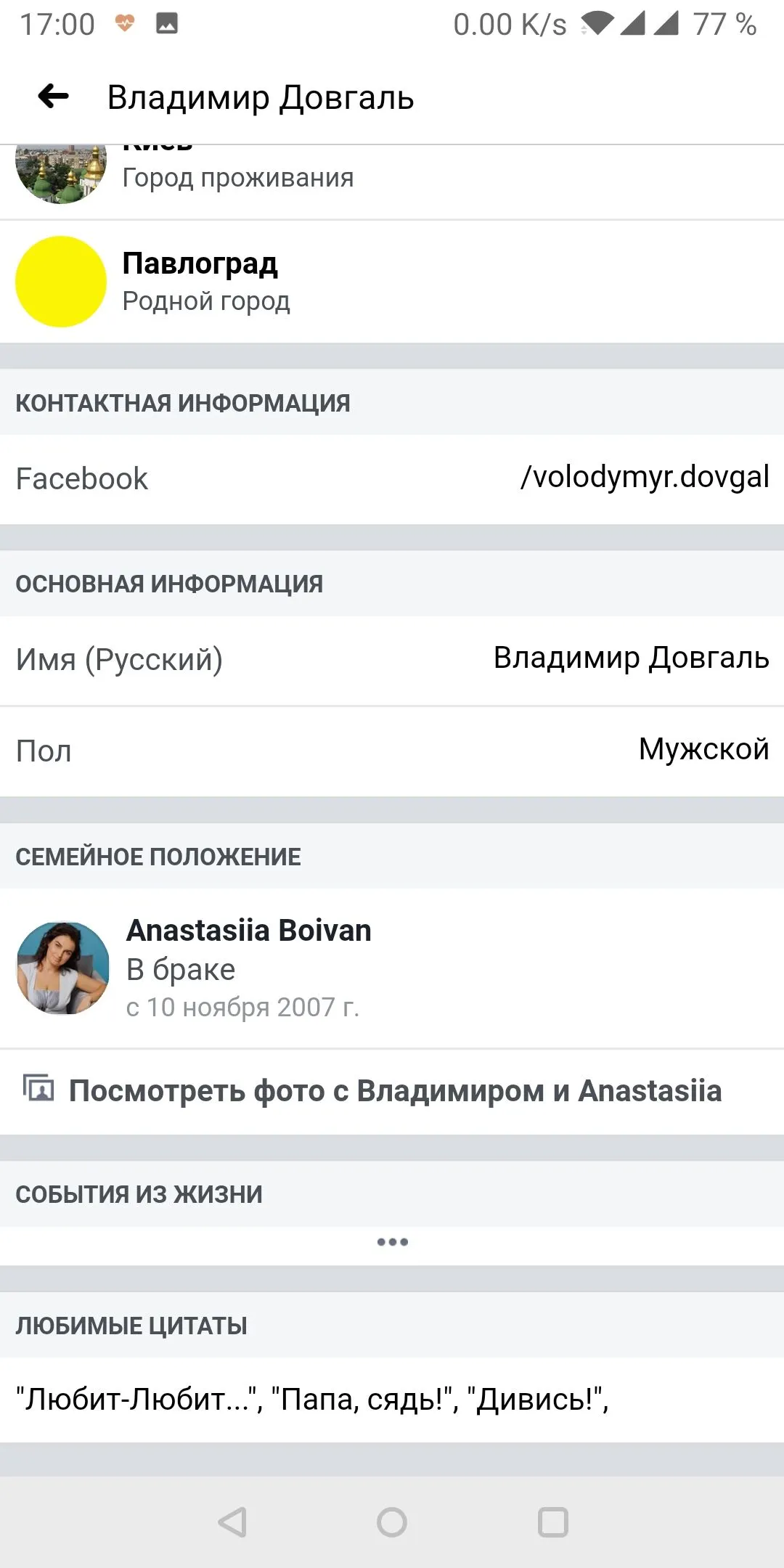Tap the Город проживания label
Image resolution: width=784 pixels, height=1568 pixels.
tap(237, 178)
